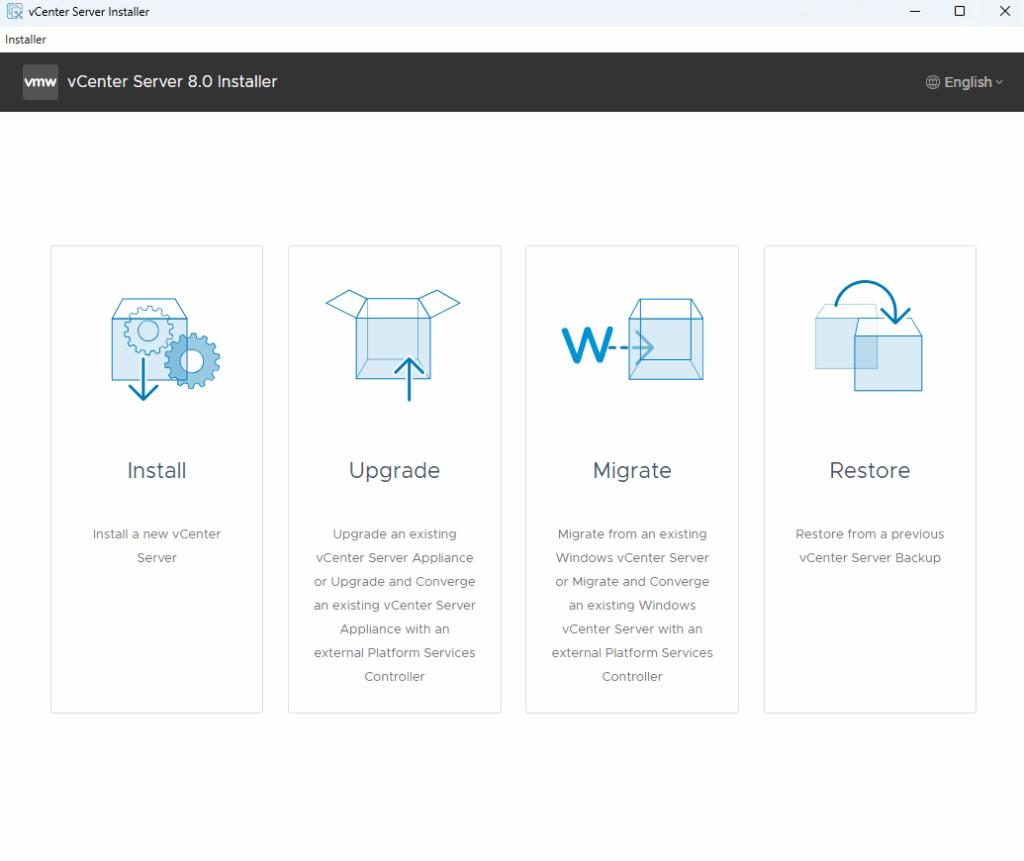Select the Install heading
Image resolution: width=1024 pixels, height=861 pixels.
pyautogui.click(x=157, y=470)
